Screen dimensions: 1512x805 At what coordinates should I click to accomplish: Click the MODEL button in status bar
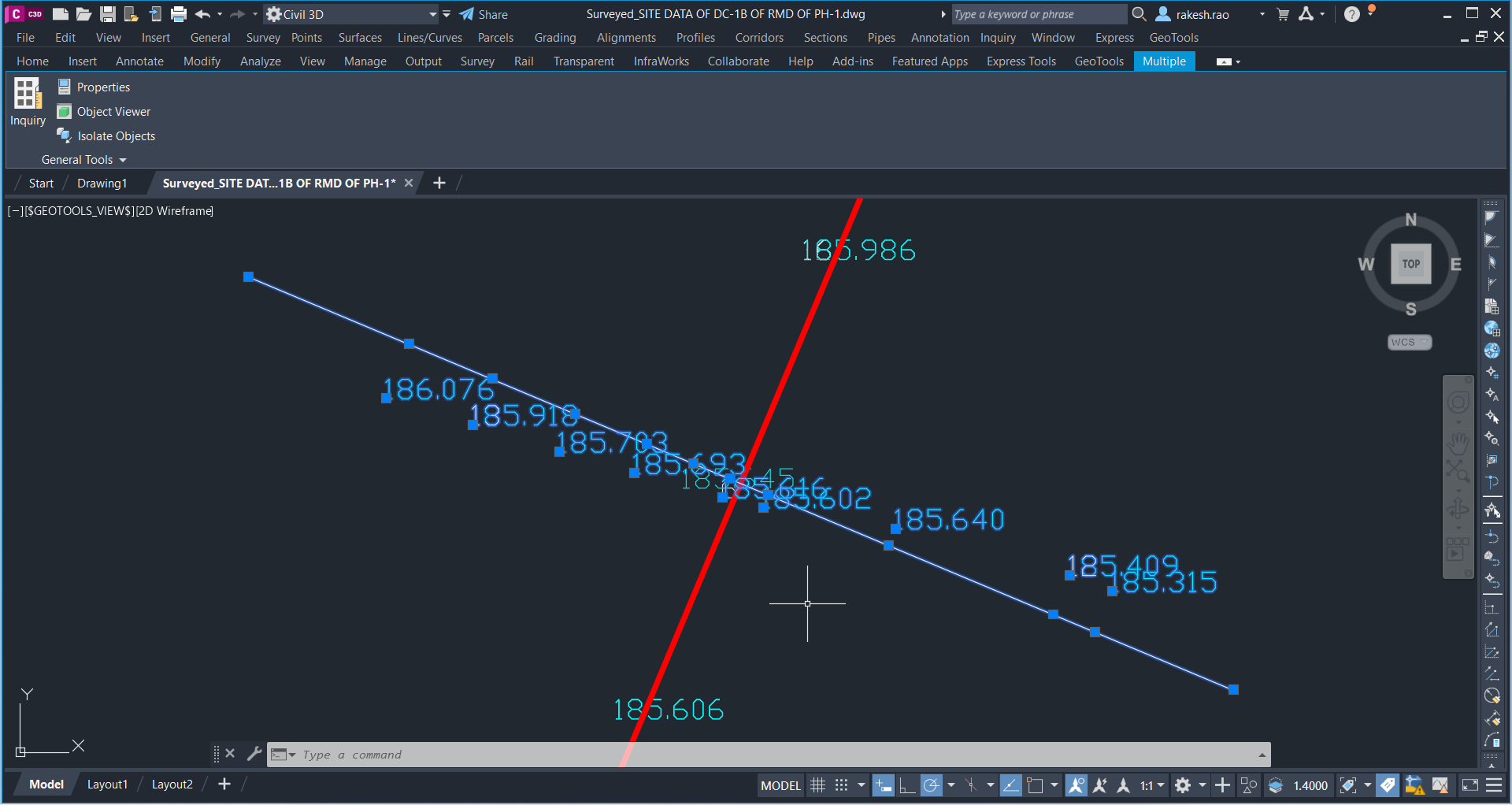(x=780, y=785)
